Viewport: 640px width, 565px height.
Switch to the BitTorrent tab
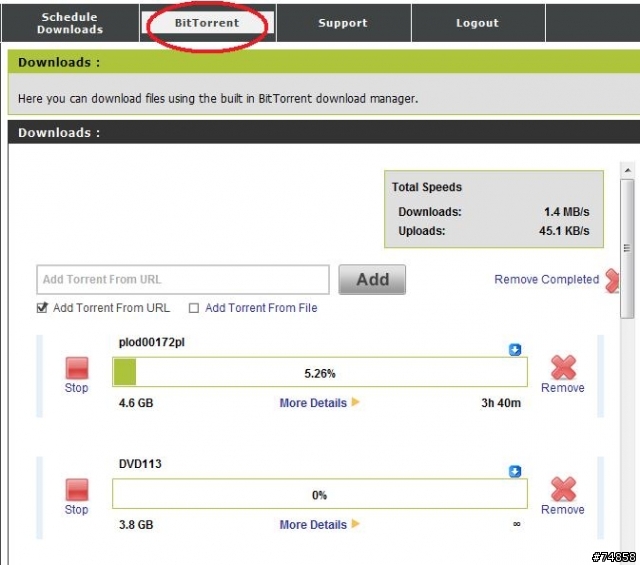pos(207,23)
